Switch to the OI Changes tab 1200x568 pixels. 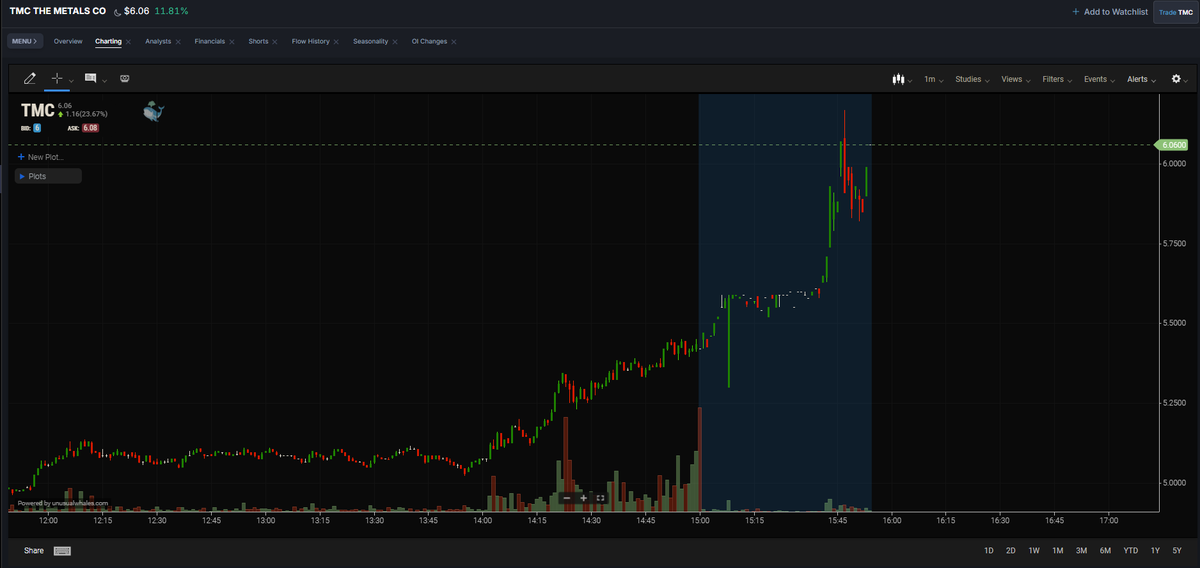(429, 41)
